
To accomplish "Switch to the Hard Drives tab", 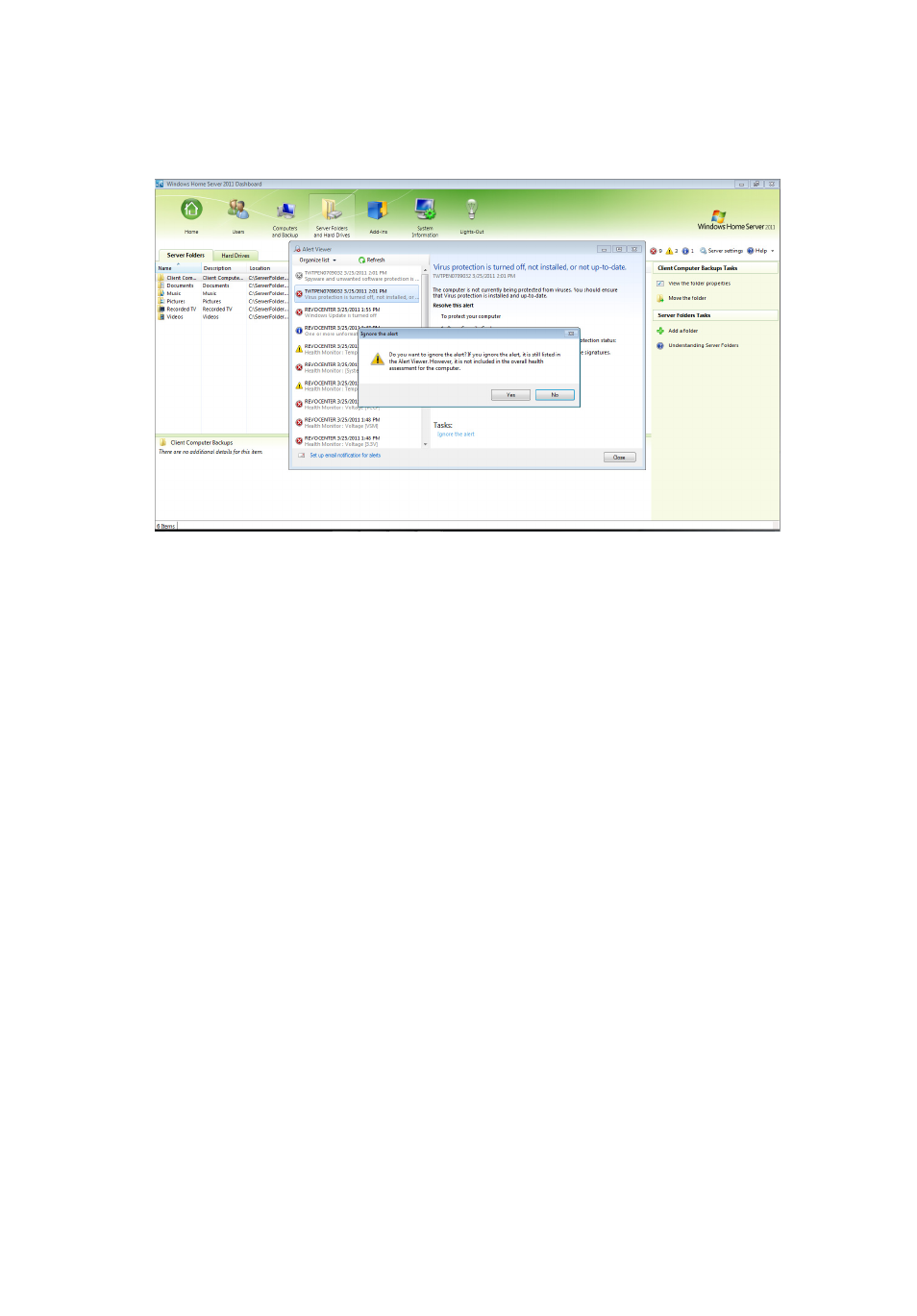I will [x=235, y=256].
